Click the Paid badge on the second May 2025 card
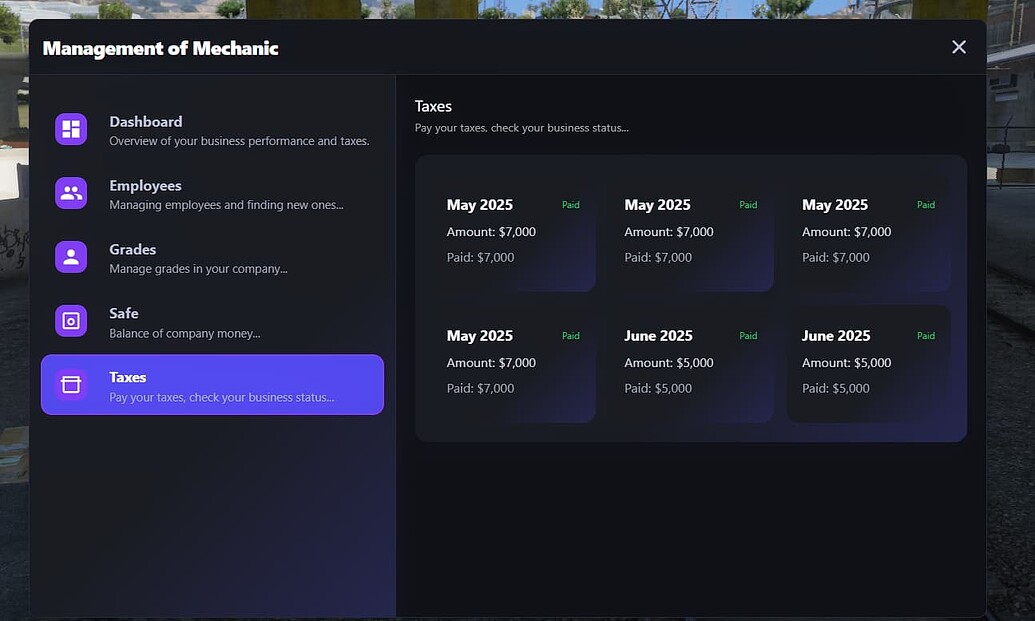The image size is (1035, 621). pos(748,204)
